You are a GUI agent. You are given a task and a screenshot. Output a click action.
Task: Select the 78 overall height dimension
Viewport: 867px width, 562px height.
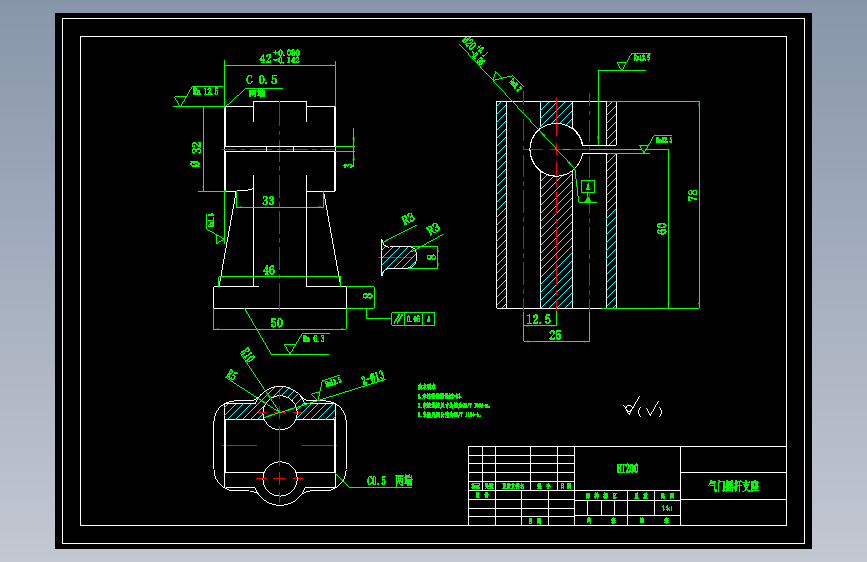(x=692, y=195)
